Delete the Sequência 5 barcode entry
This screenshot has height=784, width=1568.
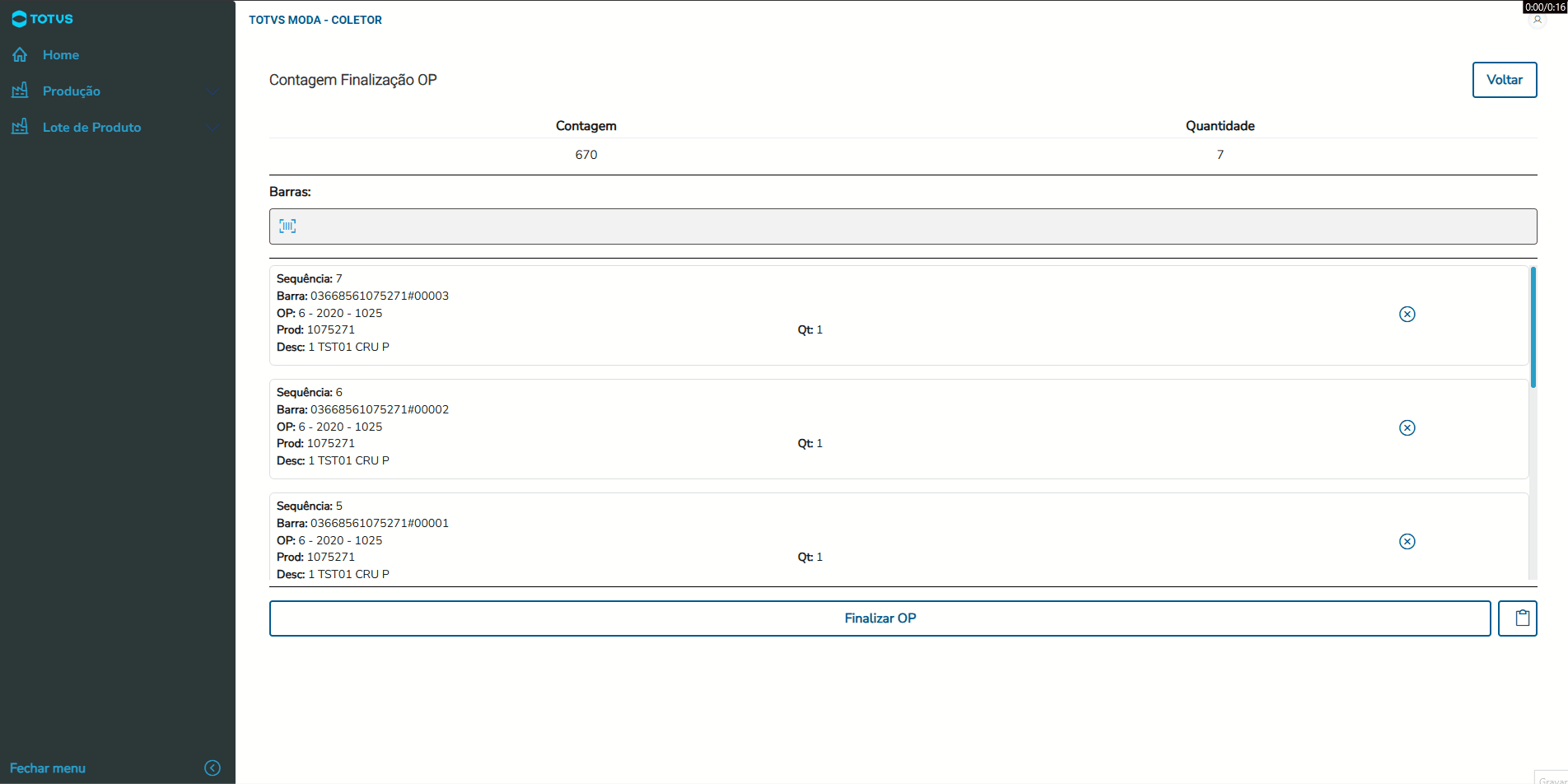(1407, 541)
